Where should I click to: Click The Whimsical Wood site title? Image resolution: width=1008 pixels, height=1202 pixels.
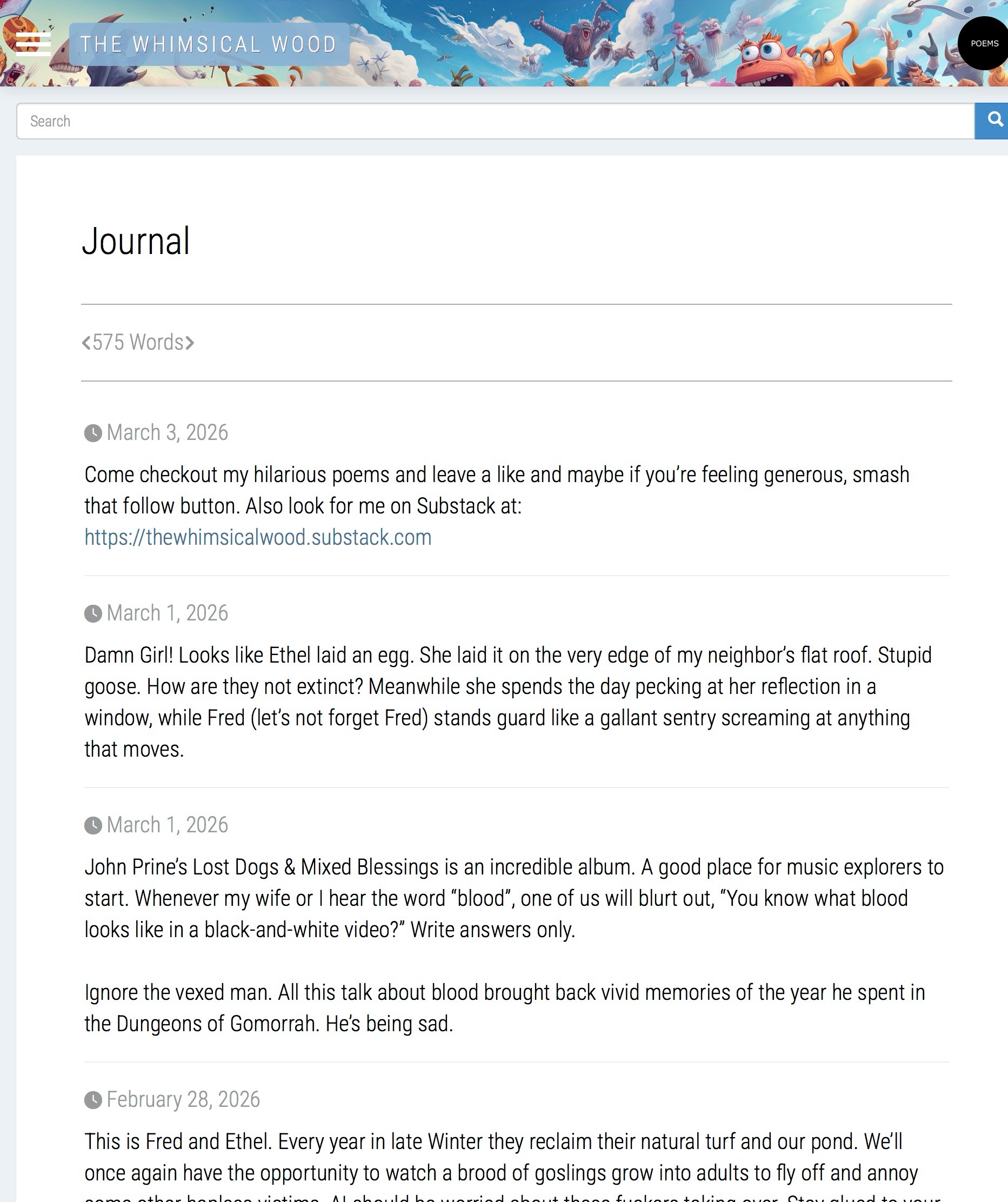click(208, 44)
